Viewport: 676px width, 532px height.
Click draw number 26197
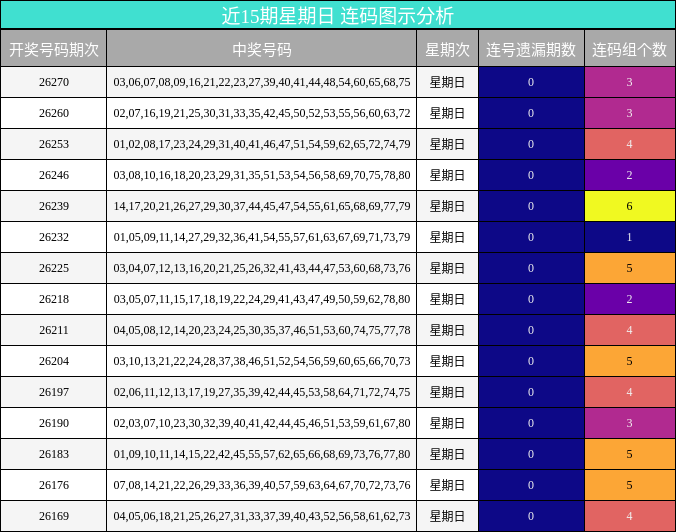pos(54,392)
